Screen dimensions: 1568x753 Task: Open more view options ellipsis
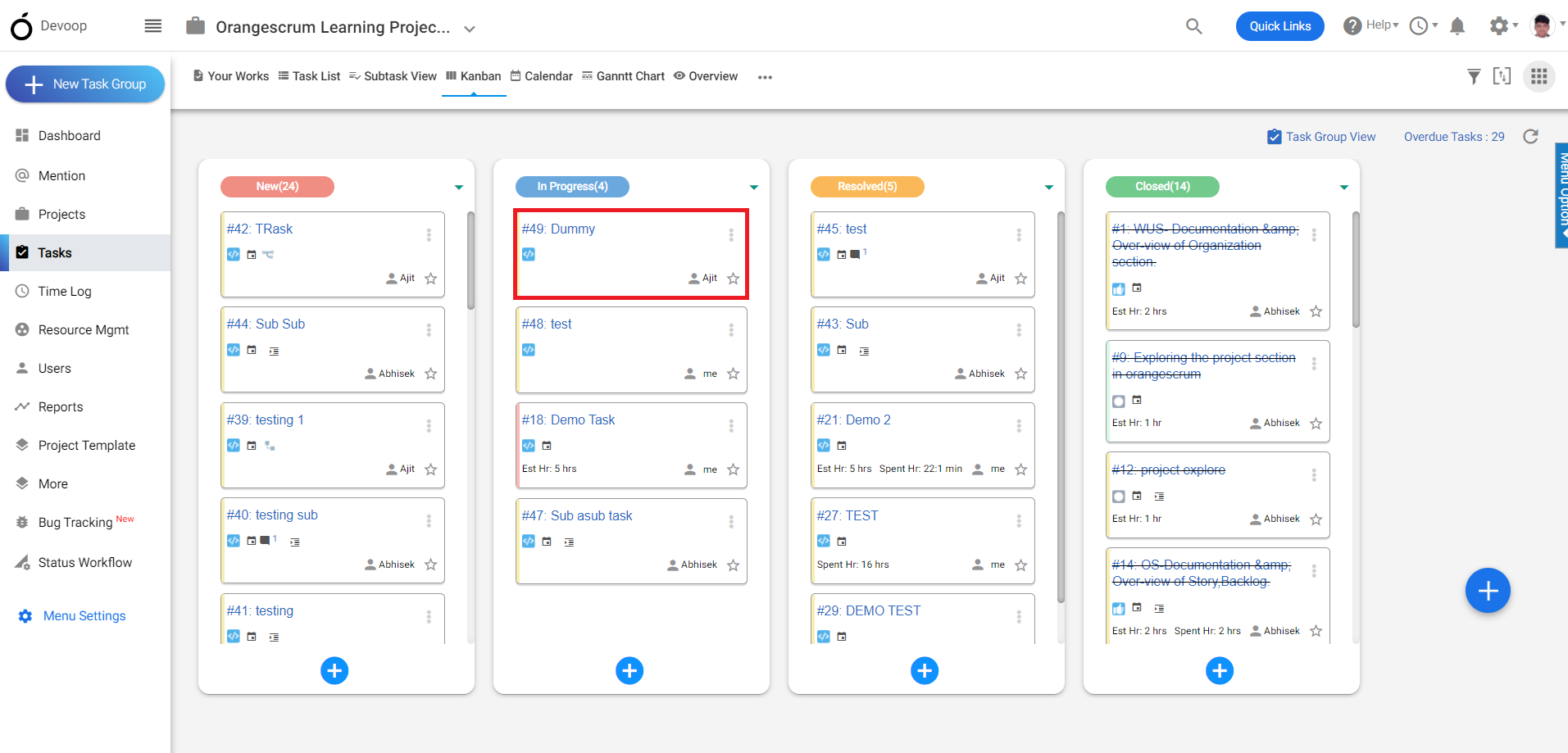pos(765,77)
